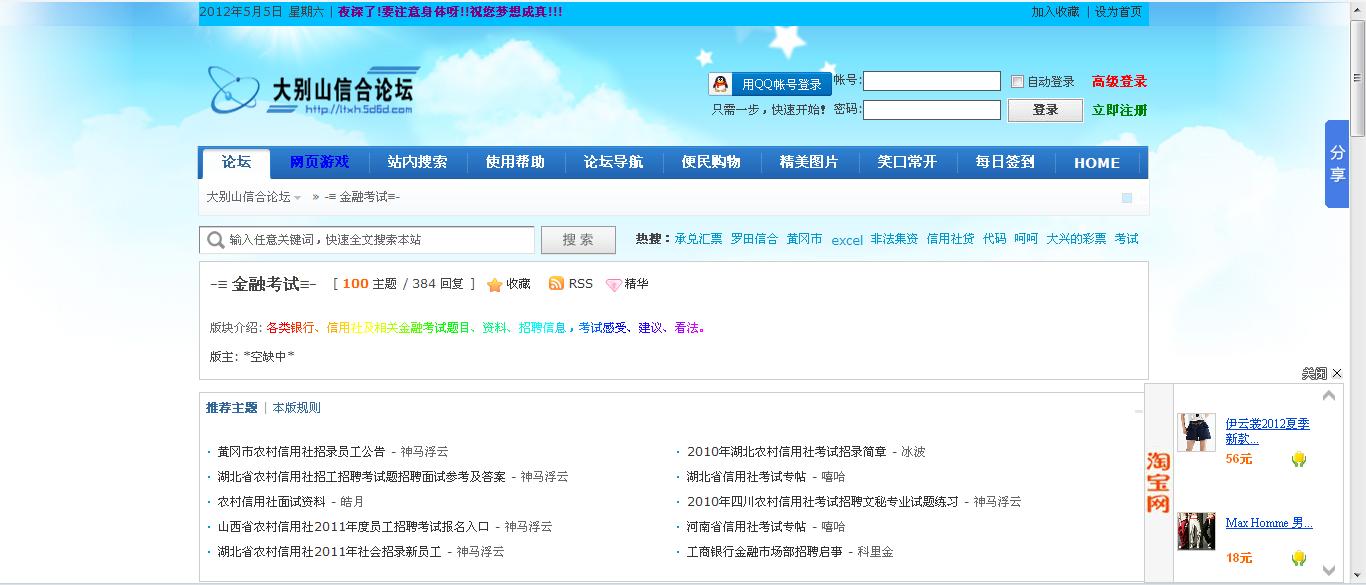This screenshot has height=585, width=1366.
Task: Select the 推荐主题 tab
Action: click(x=232, y=408)
